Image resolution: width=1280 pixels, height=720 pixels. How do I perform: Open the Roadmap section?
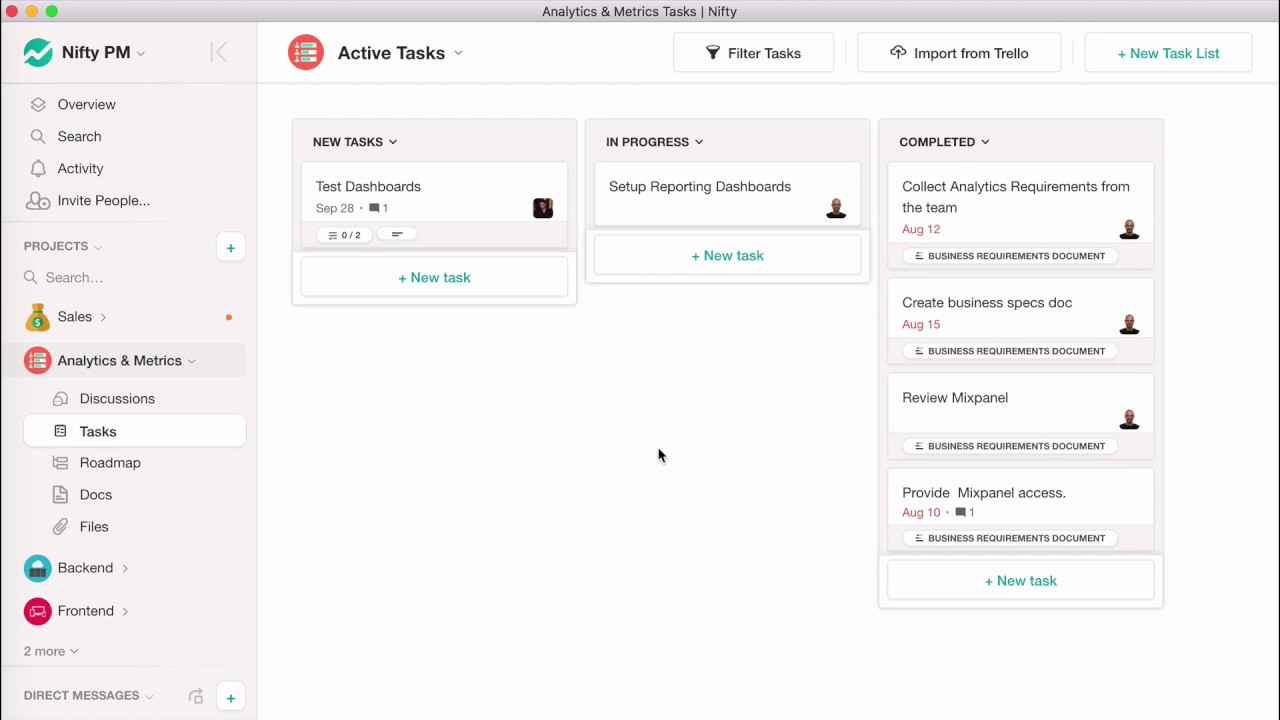110,463
